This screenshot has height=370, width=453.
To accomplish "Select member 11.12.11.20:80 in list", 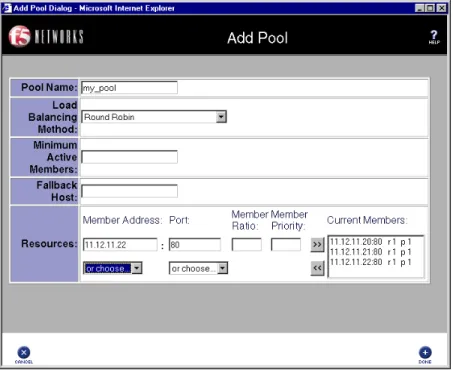I will coord(370,242).
